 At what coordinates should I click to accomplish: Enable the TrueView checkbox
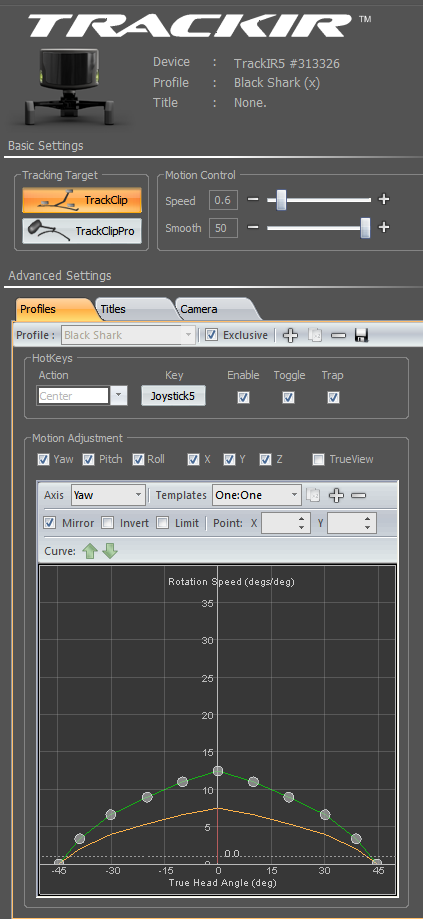coord(318,460)
